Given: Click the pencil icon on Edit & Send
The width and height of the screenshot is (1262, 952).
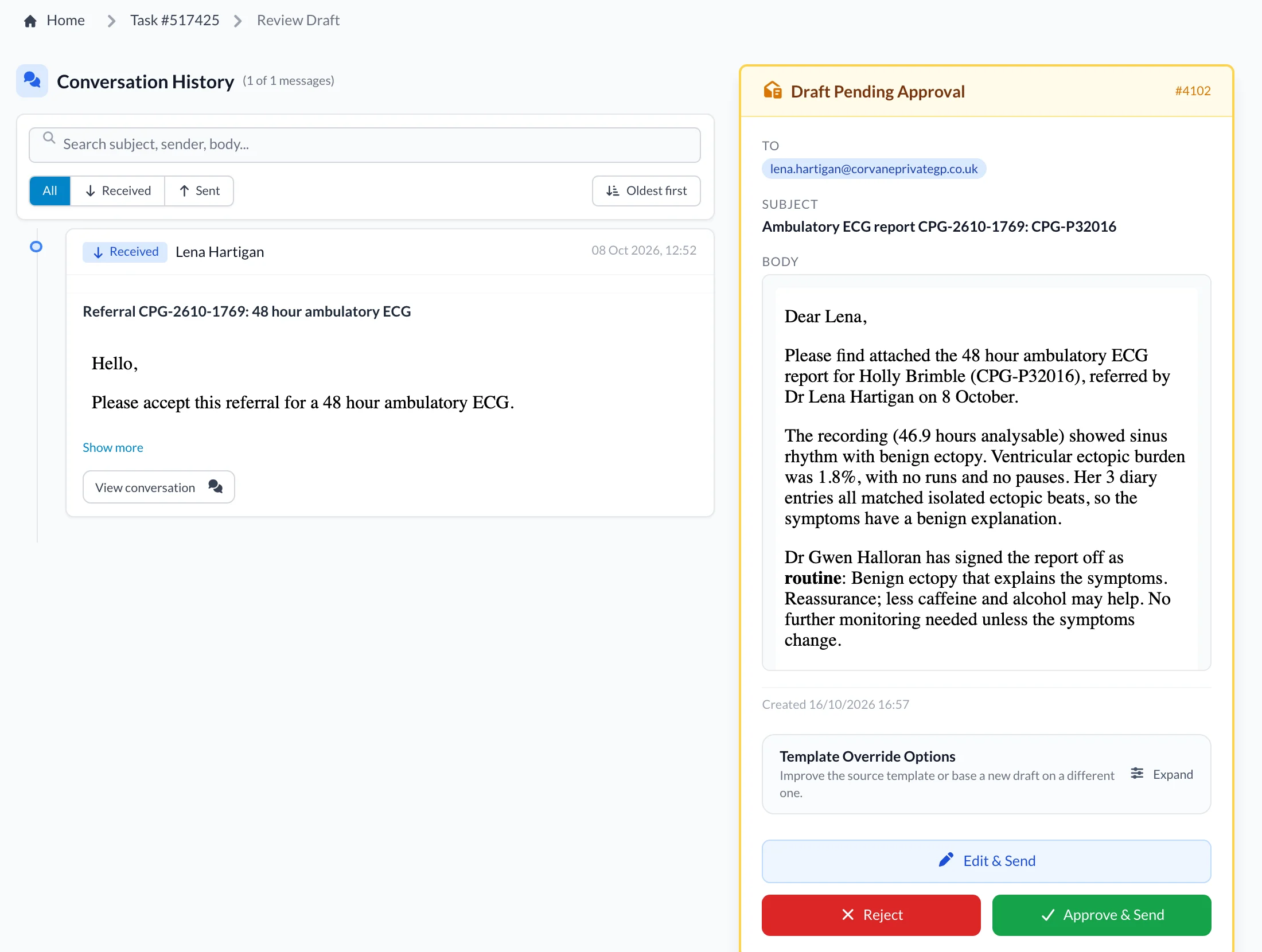Looking at the screenshot, I should click(x=946, y=860).
